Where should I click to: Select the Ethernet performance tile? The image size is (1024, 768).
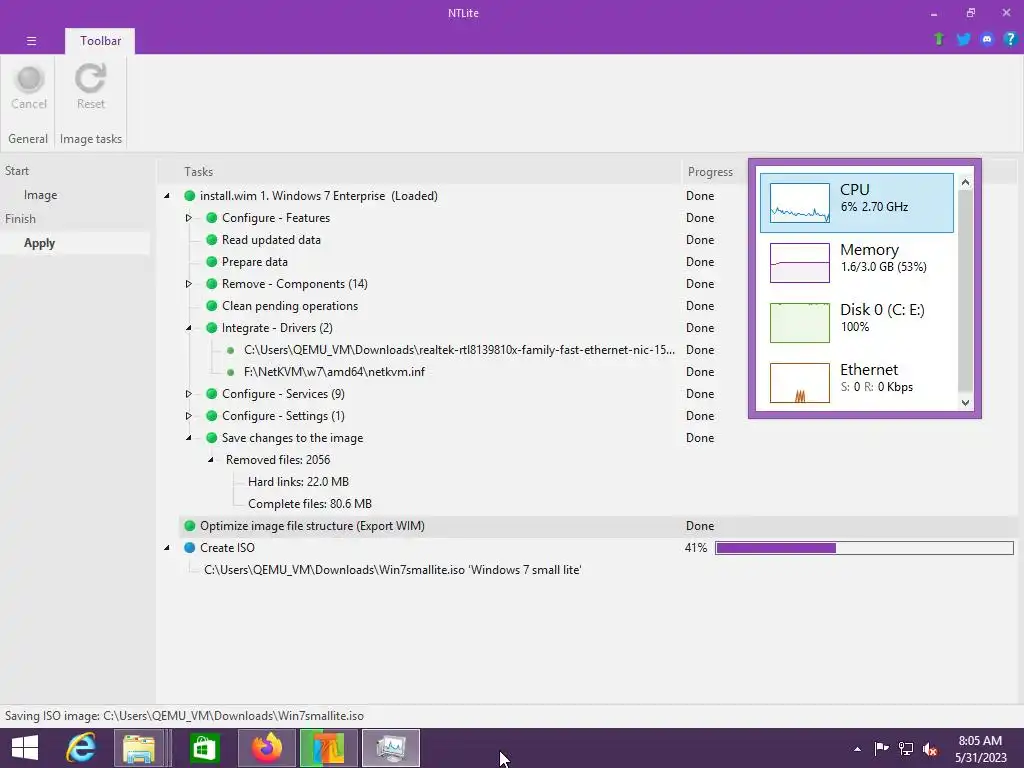point(857,383)
